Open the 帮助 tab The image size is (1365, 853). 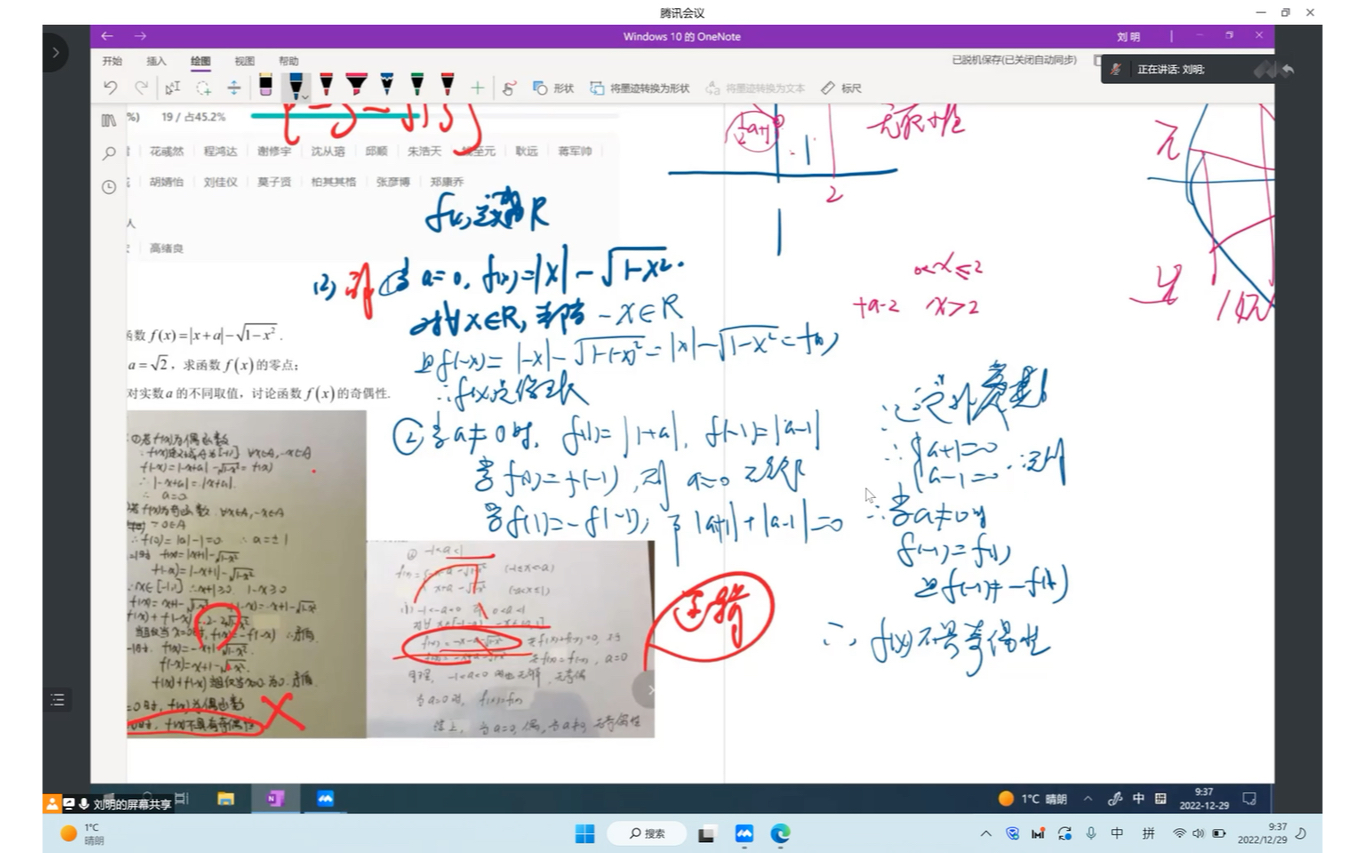pyautogui.click(x=288, y=61)
